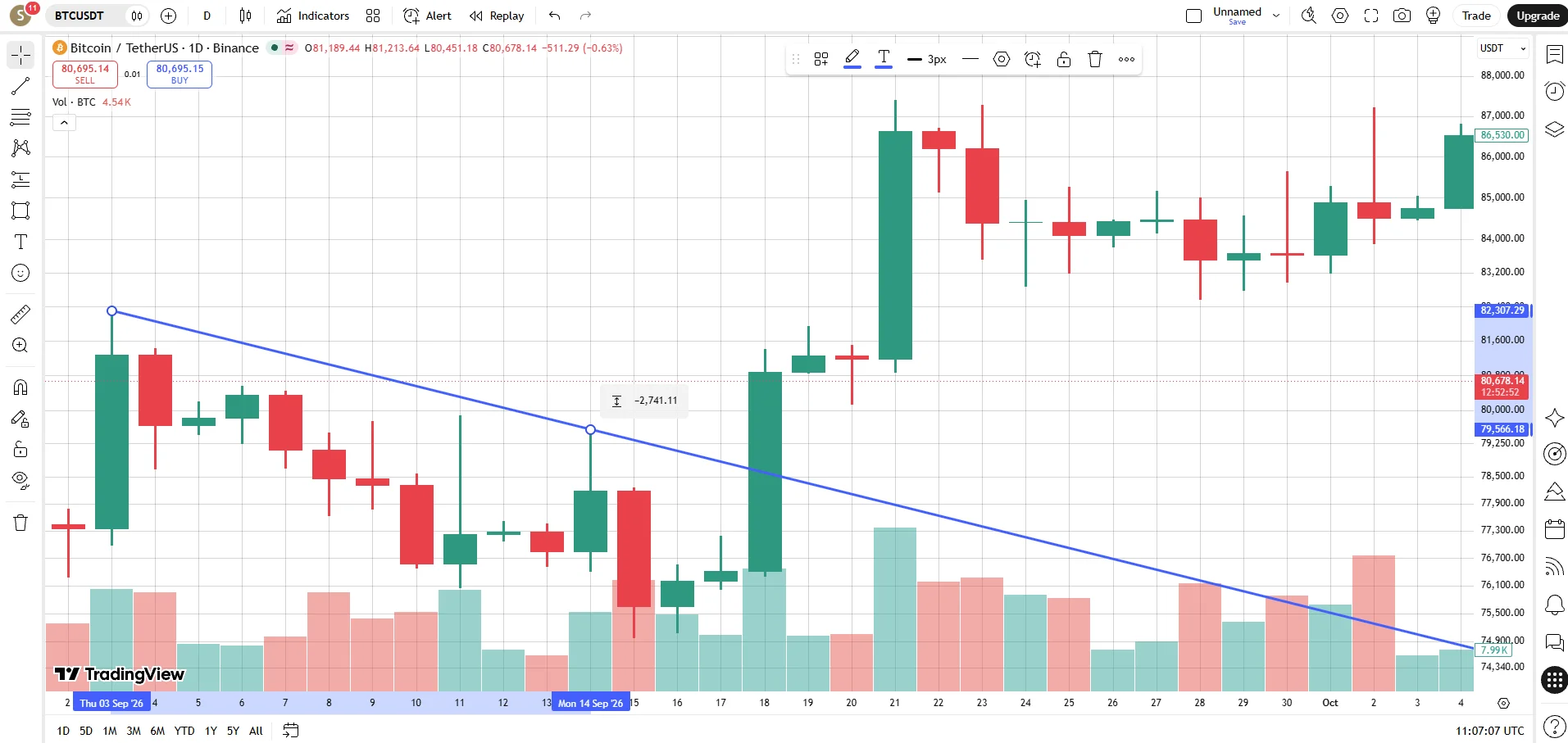Toggle stay in drawing mode
1568x743 pixels.
click(x=20, y=419)
